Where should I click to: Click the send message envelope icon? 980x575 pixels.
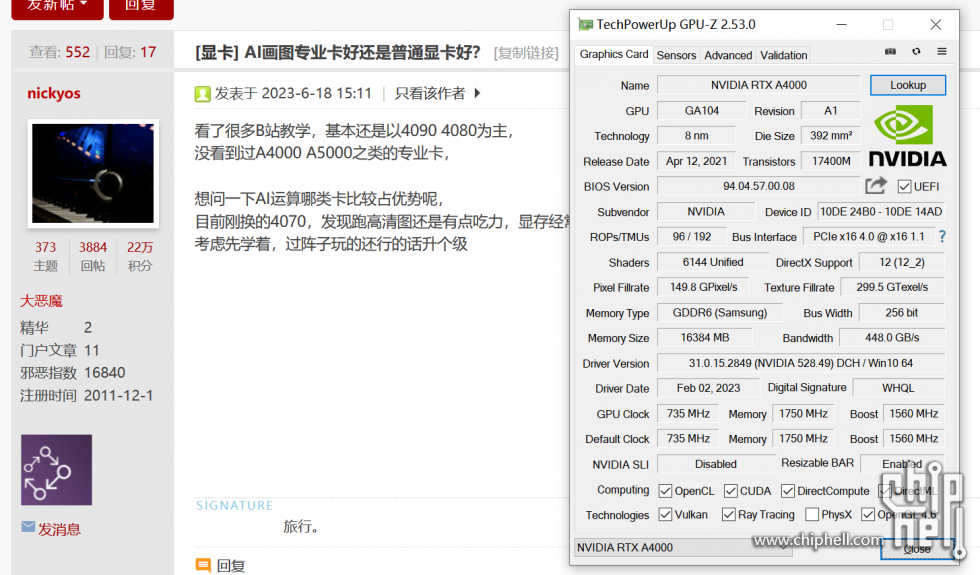click(28, 526)
